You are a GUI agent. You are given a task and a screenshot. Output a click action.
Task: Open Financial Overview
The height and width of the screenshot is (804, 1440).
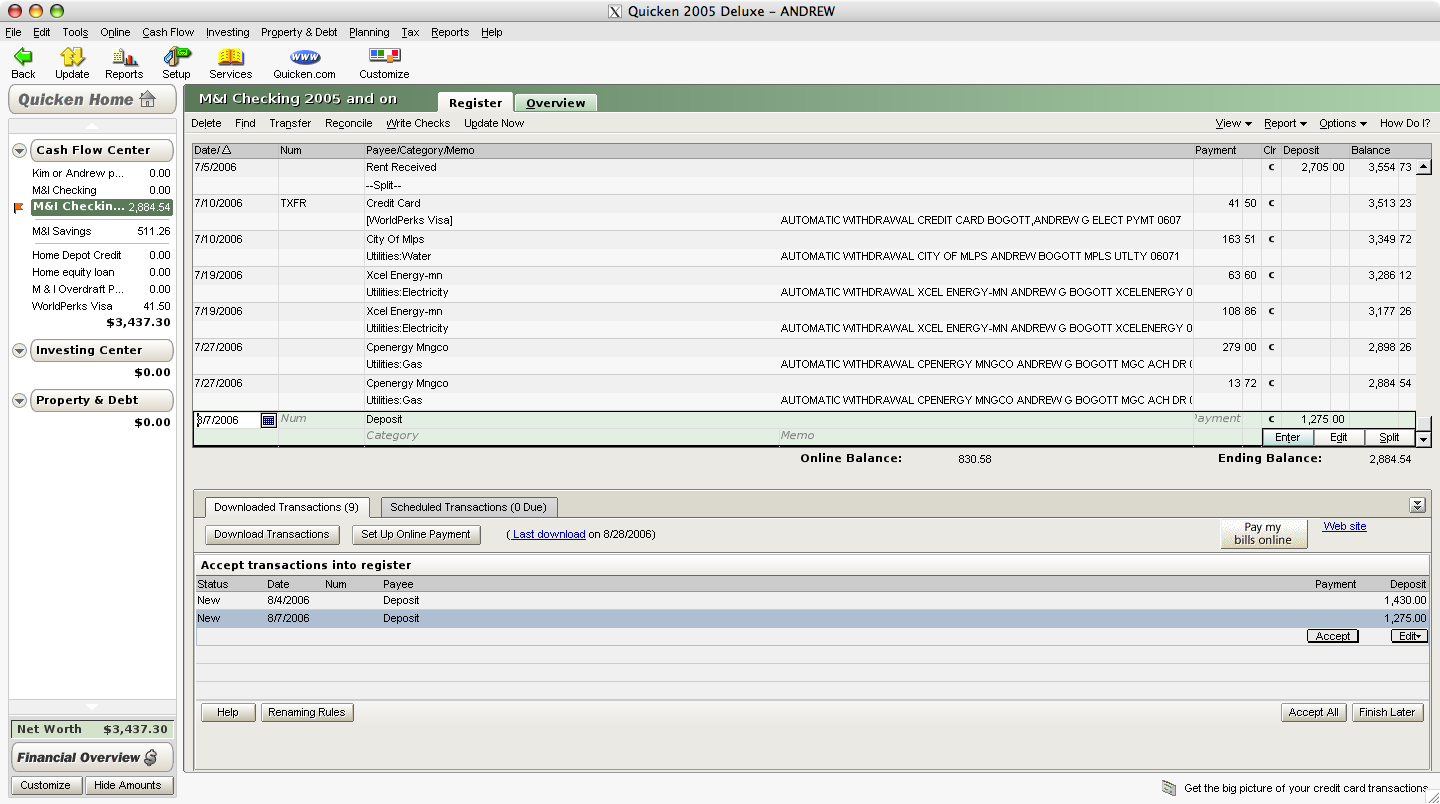(92, 757)
